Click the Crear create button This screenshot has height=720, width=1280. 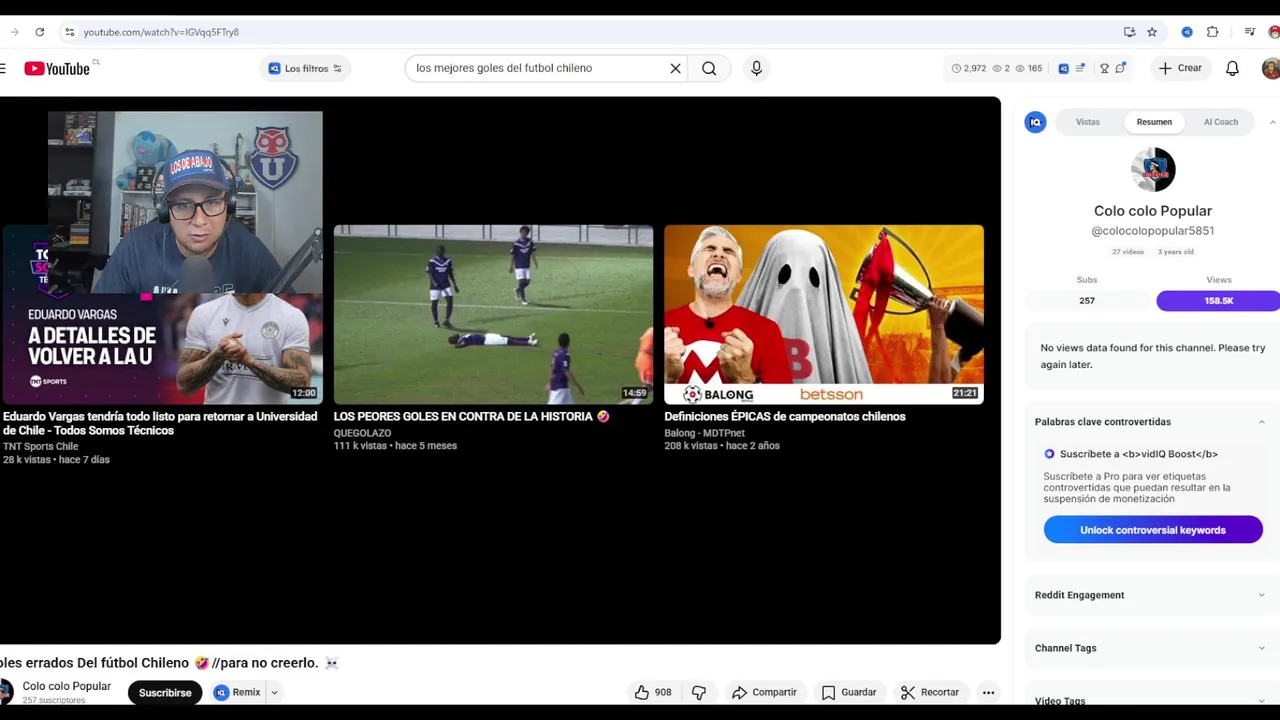coord(1180,68)
